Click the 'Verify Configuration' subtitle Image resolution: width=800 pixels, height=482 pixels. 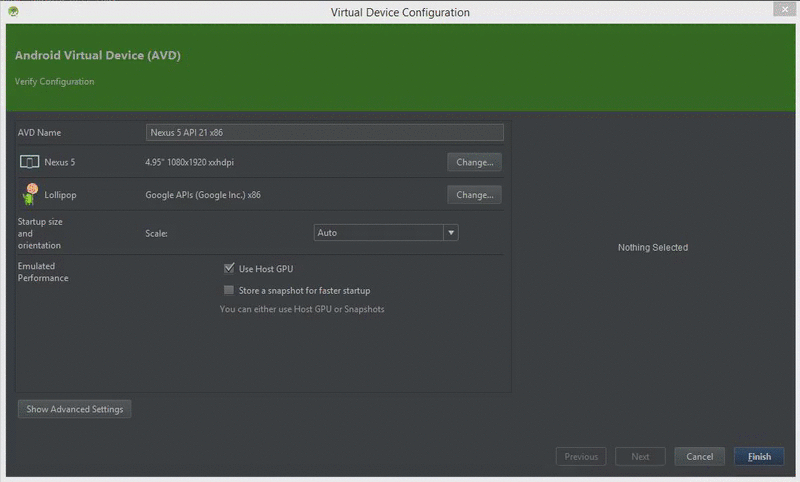55,82
